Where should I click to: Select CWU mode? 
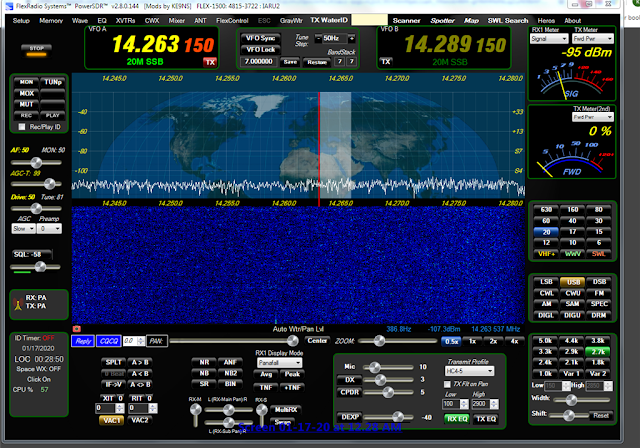tap(572, 293)
